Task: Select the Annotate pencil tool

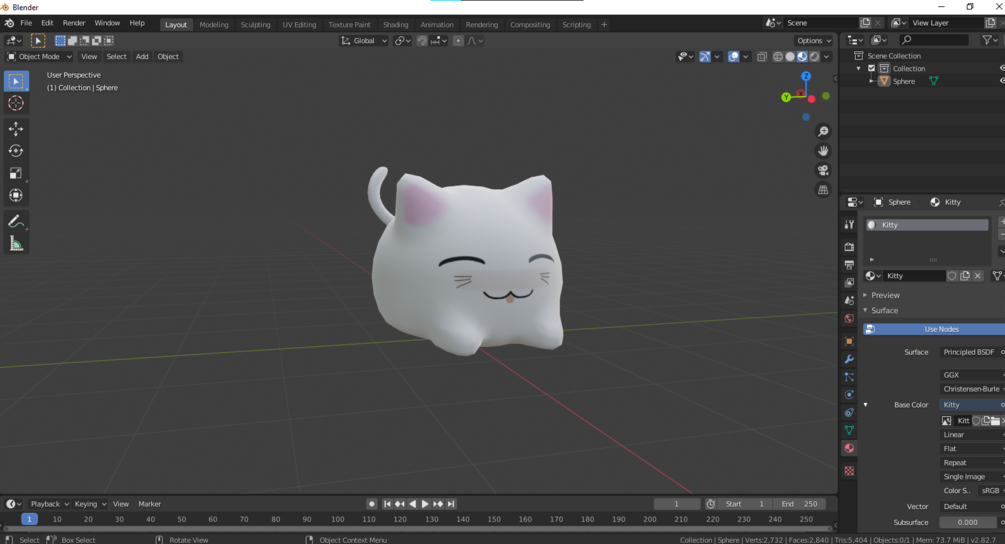Action: pyautogui.click(x=16, y=222)
